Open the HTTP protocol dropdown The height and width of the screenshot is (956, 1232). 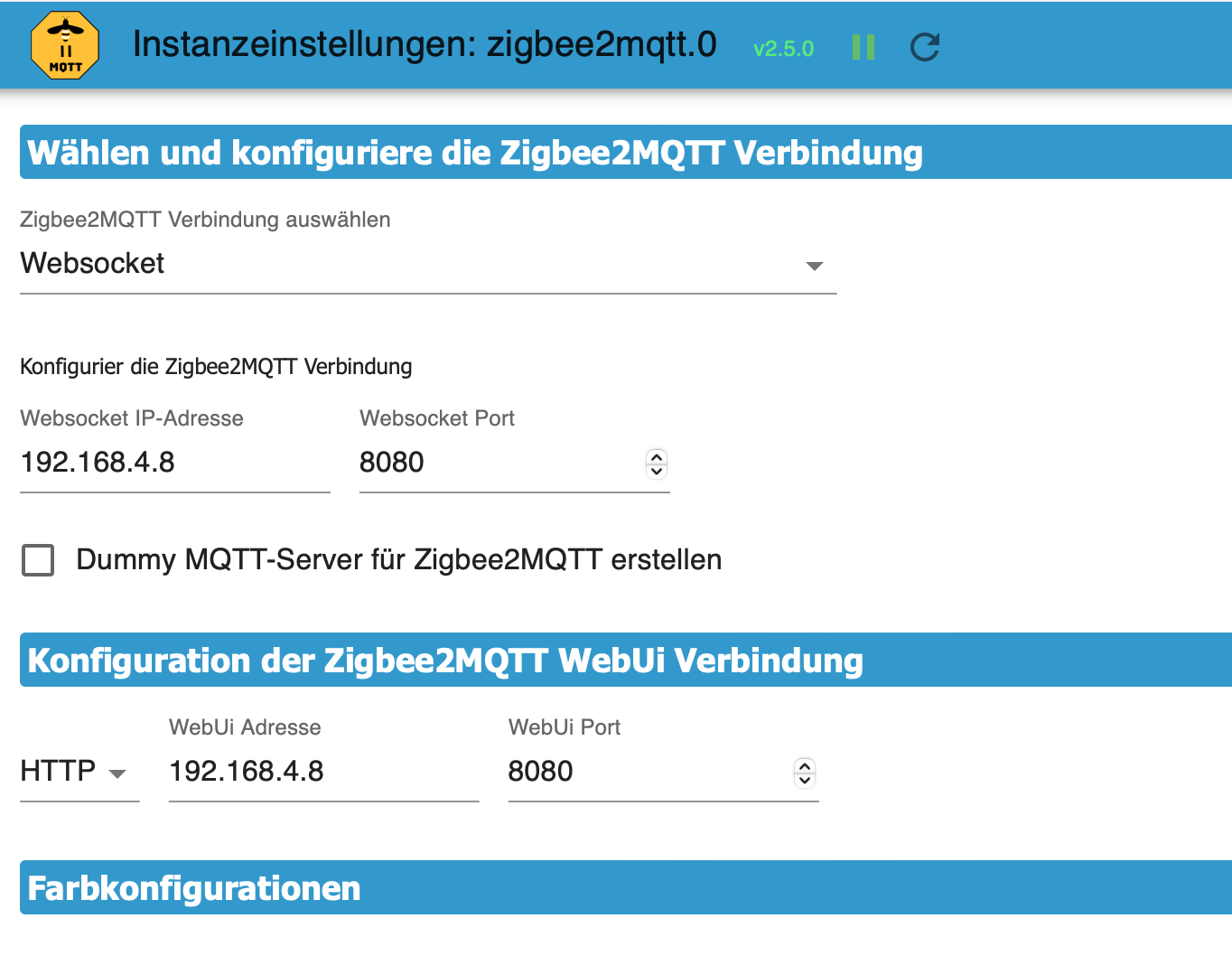79,772
